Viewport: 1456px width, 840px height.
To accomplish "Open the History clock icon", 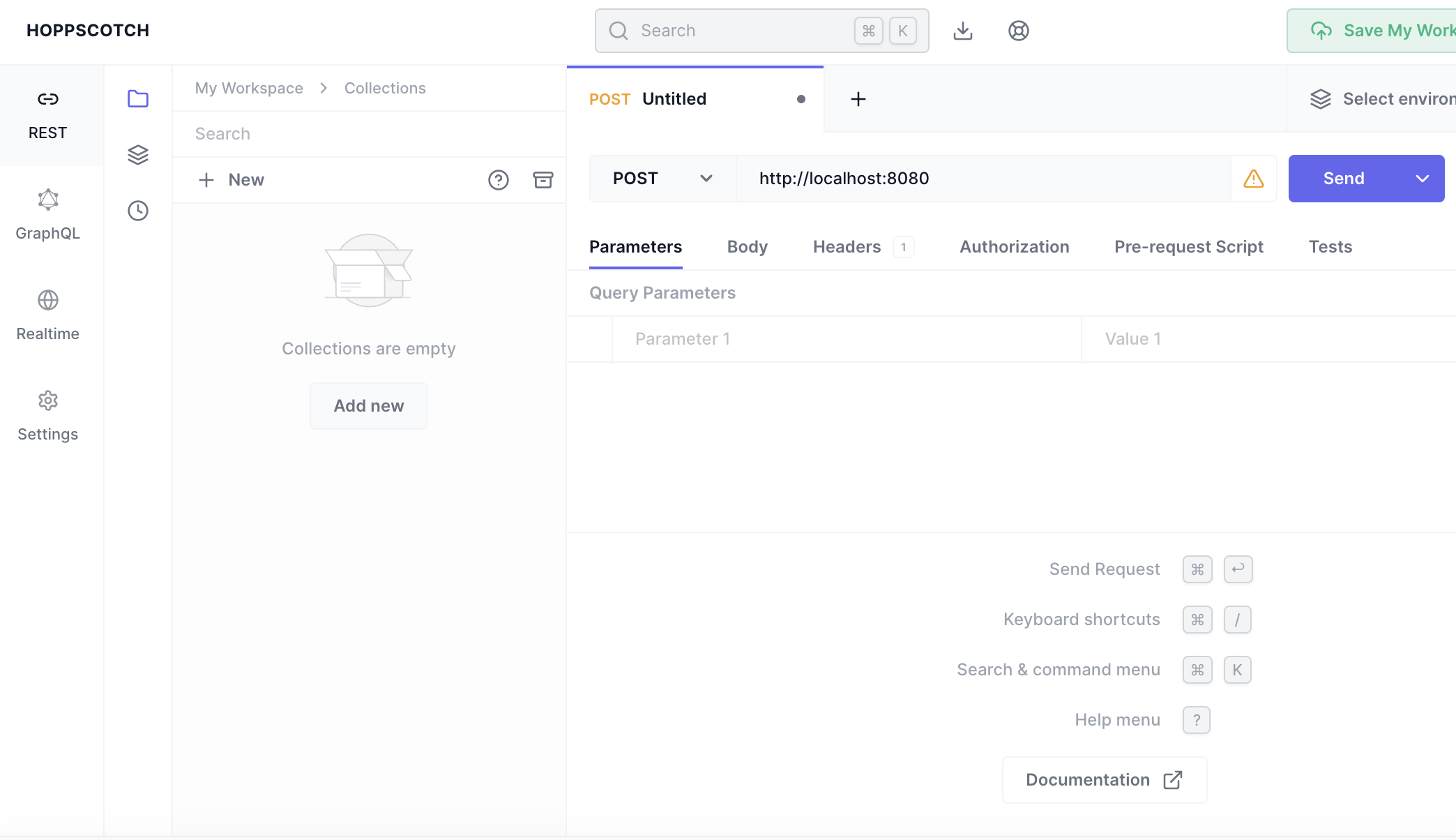I will click(138, 211).
